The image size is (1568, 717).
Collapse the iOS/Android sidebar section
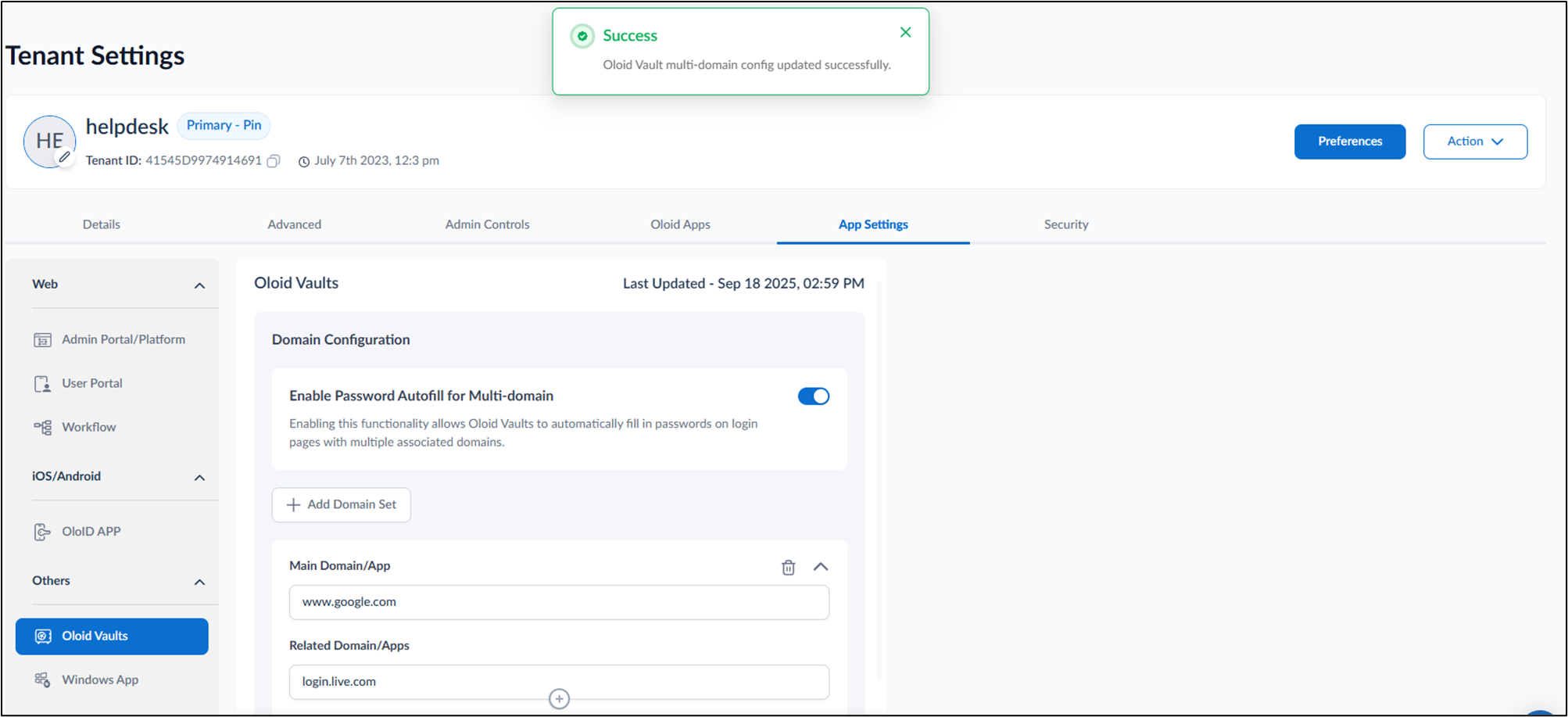[199, 478]
